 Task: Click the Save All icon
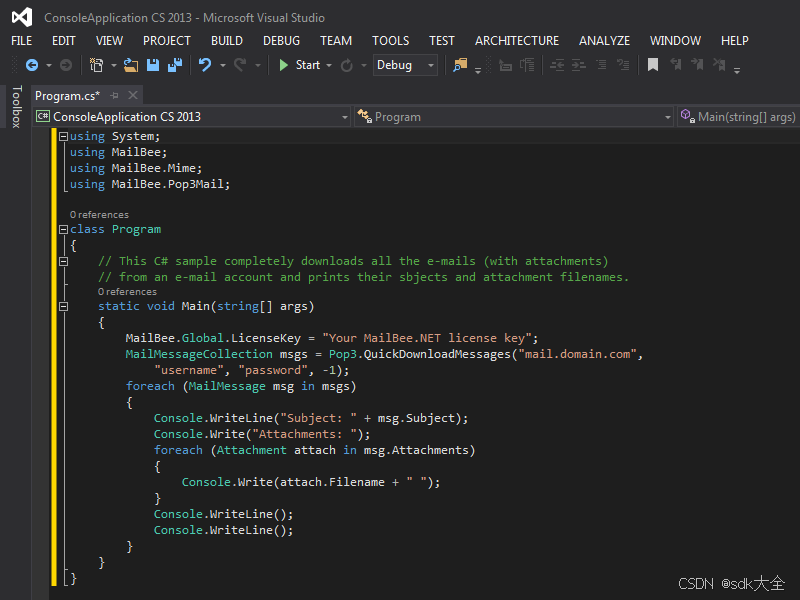(176, 67)
